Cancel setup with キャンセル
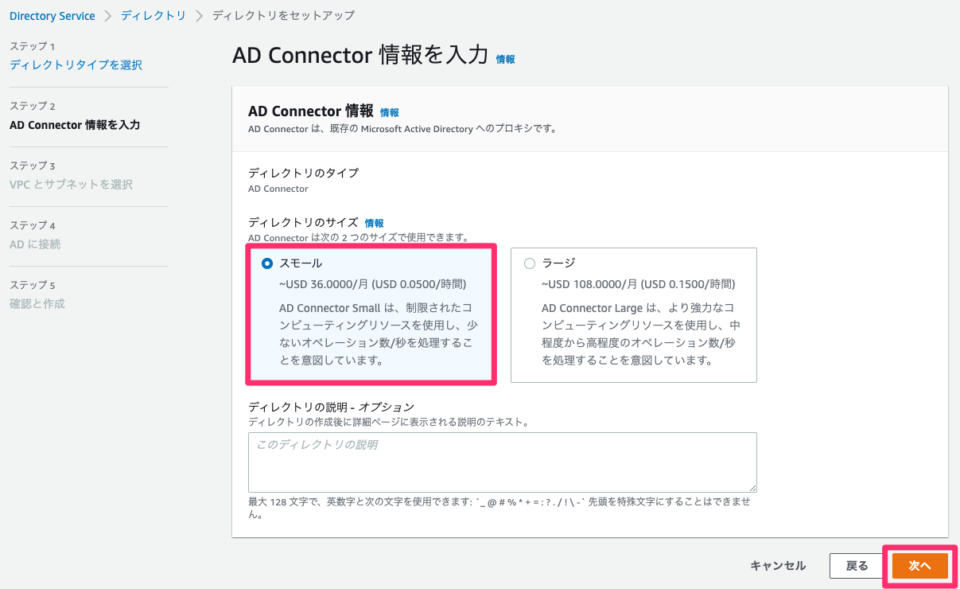The height and width of the screenshot is (589, 960). click(777, 565)
